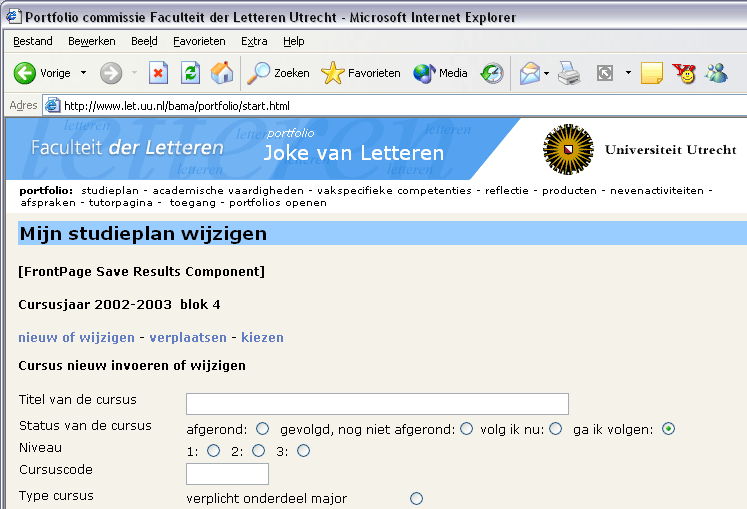Stop loading with red X icon

pyautogui.click(x=158, y=73)
